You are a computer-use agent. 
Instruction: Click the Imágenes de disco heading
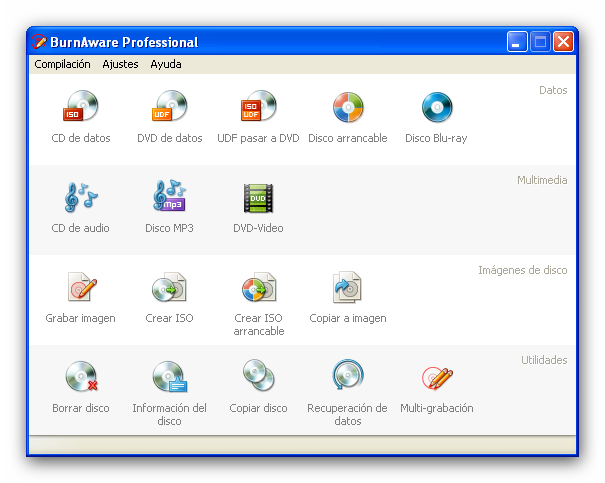523,270
